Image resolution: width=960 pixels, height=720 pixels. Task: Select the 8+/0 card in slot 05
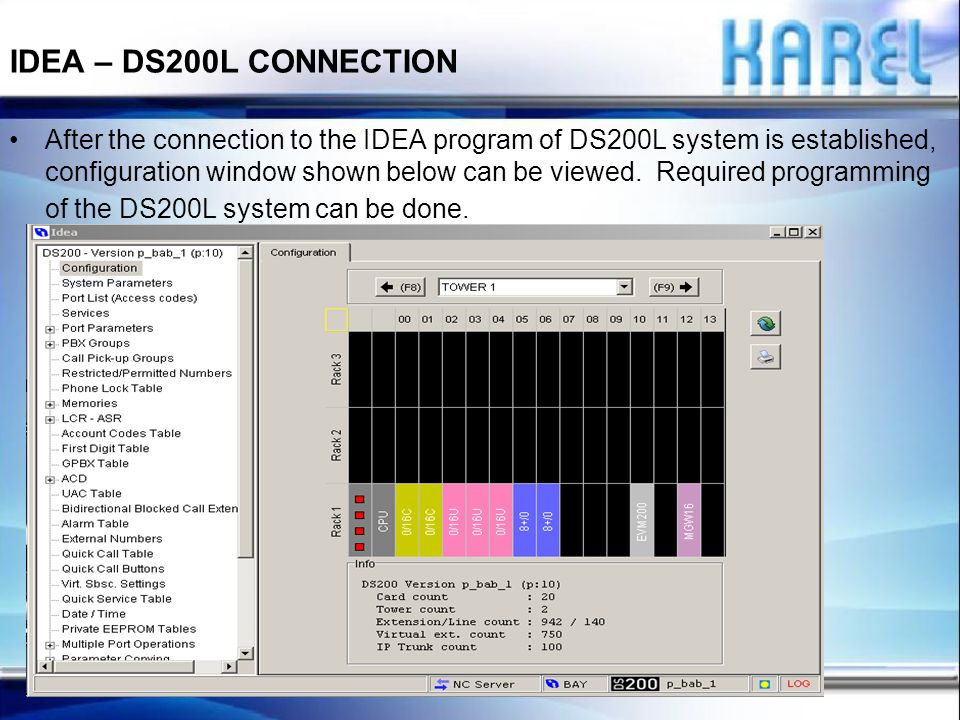(x=524, y=520)
